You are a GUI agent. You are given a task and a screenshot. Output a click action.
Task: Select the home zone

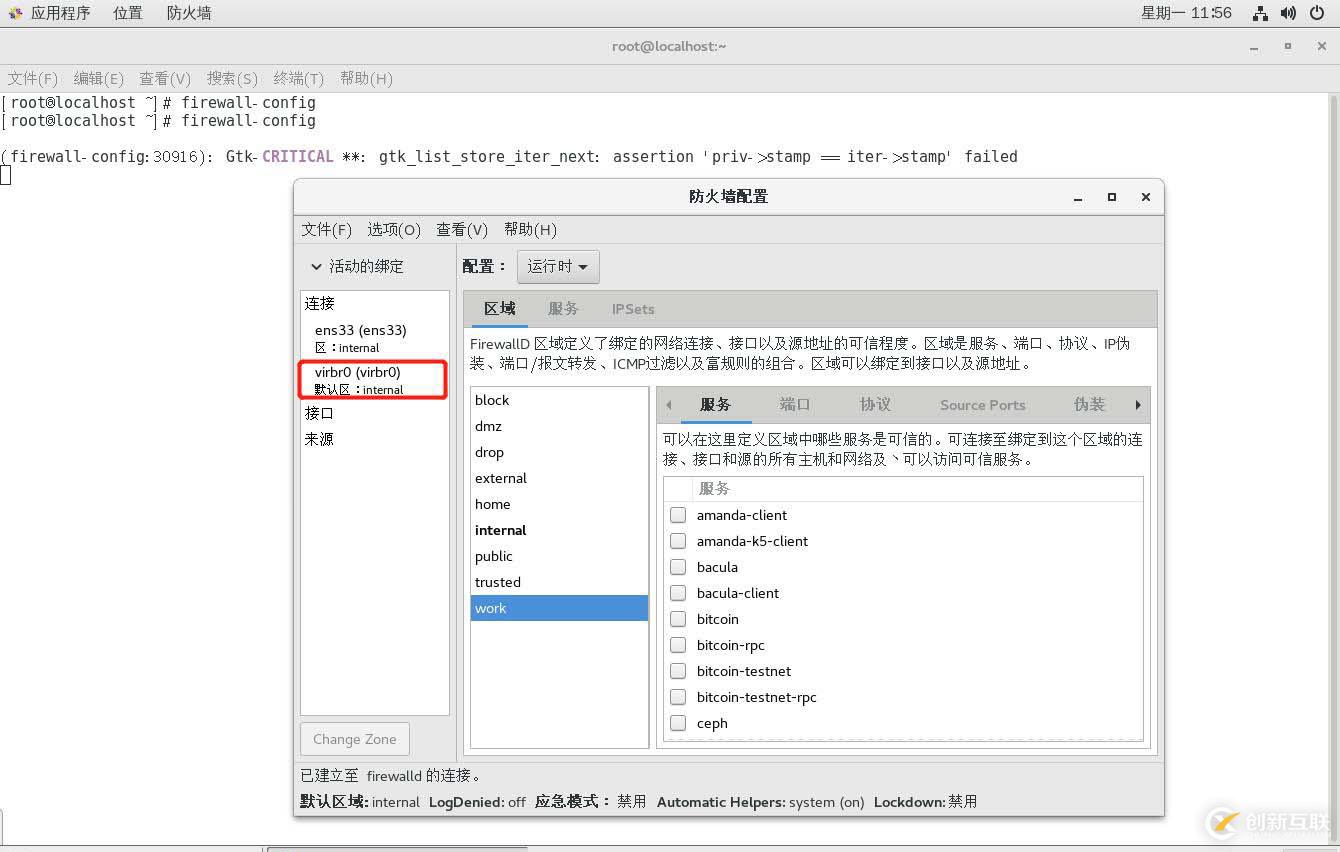click(x=559, y=504)
